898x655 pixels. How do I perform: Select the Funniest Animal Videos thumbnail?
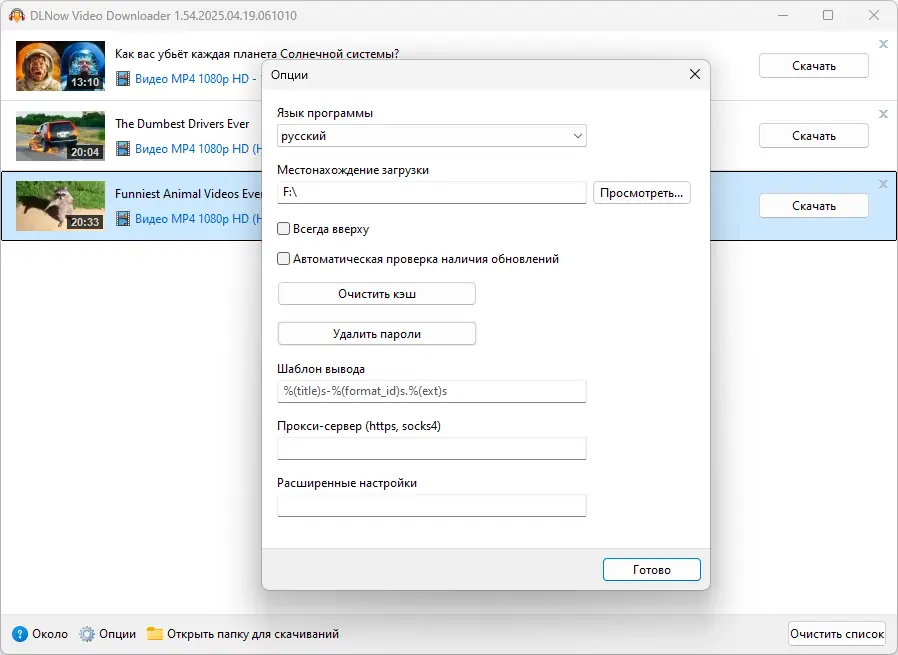[60, 205]
